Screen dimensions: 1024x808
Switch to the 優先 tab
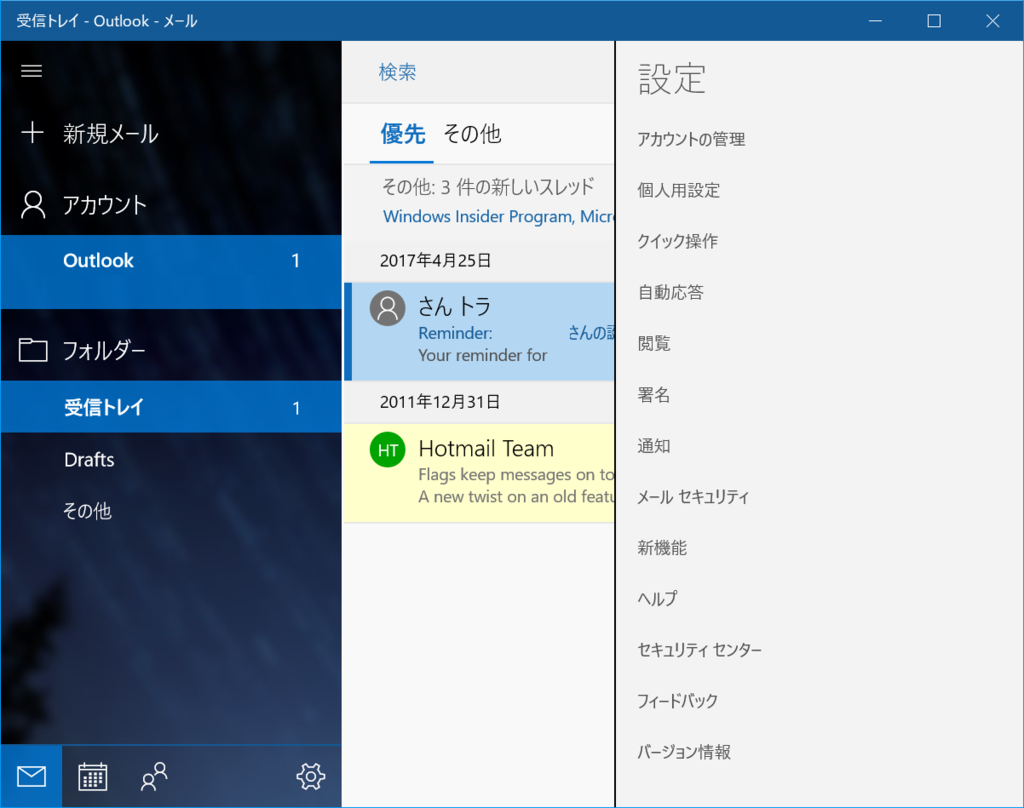402,135
